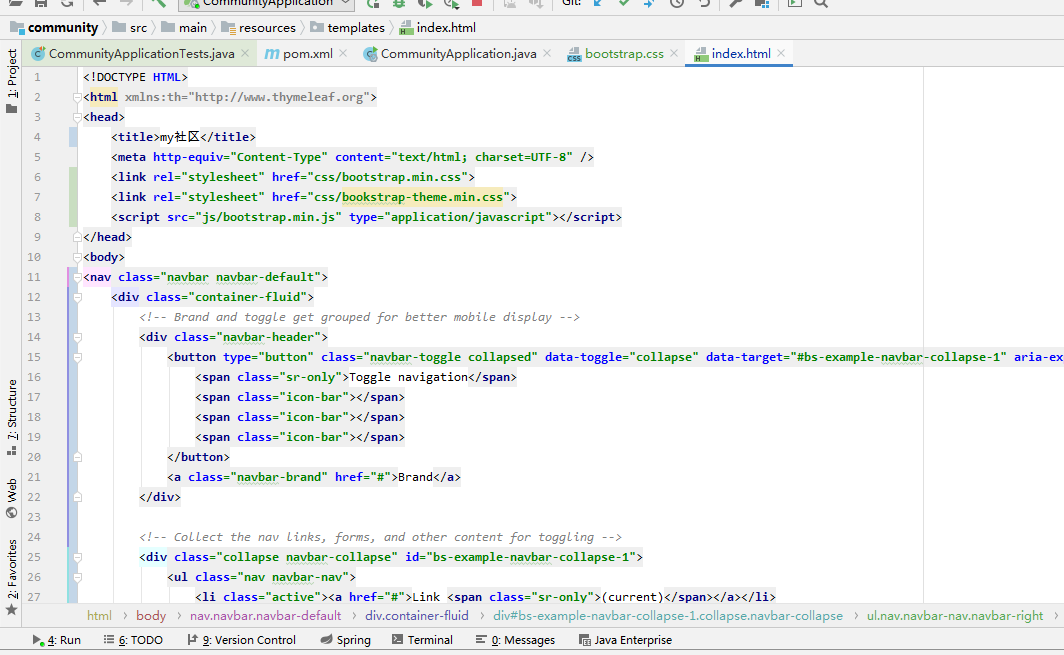Click charset=UTF-8 in meta tag
The width and height of the screenshot is (1064, 655).
coord(520,157)
